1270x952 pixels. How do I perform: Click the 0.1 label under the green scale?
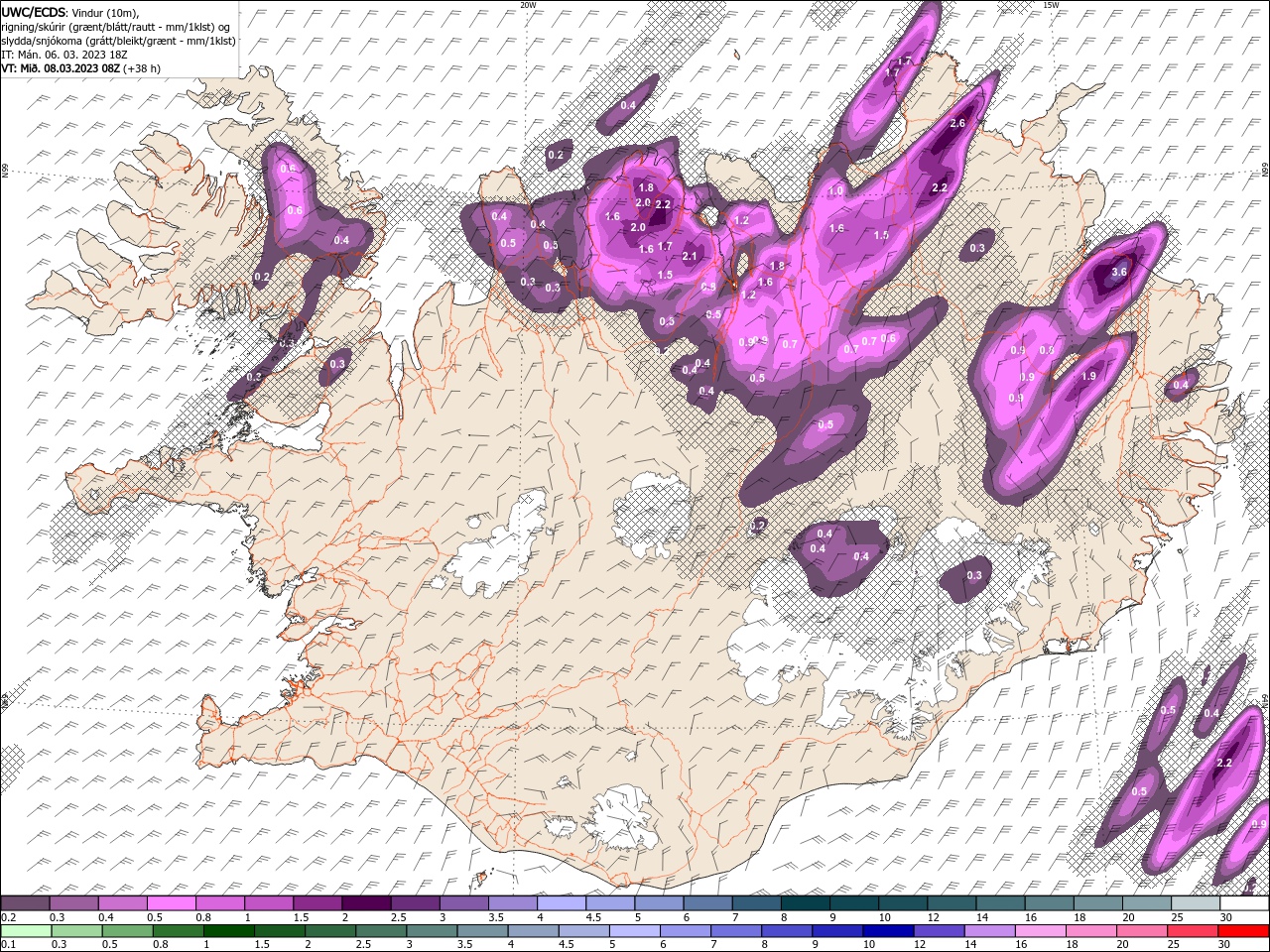[x=9, y=944]
